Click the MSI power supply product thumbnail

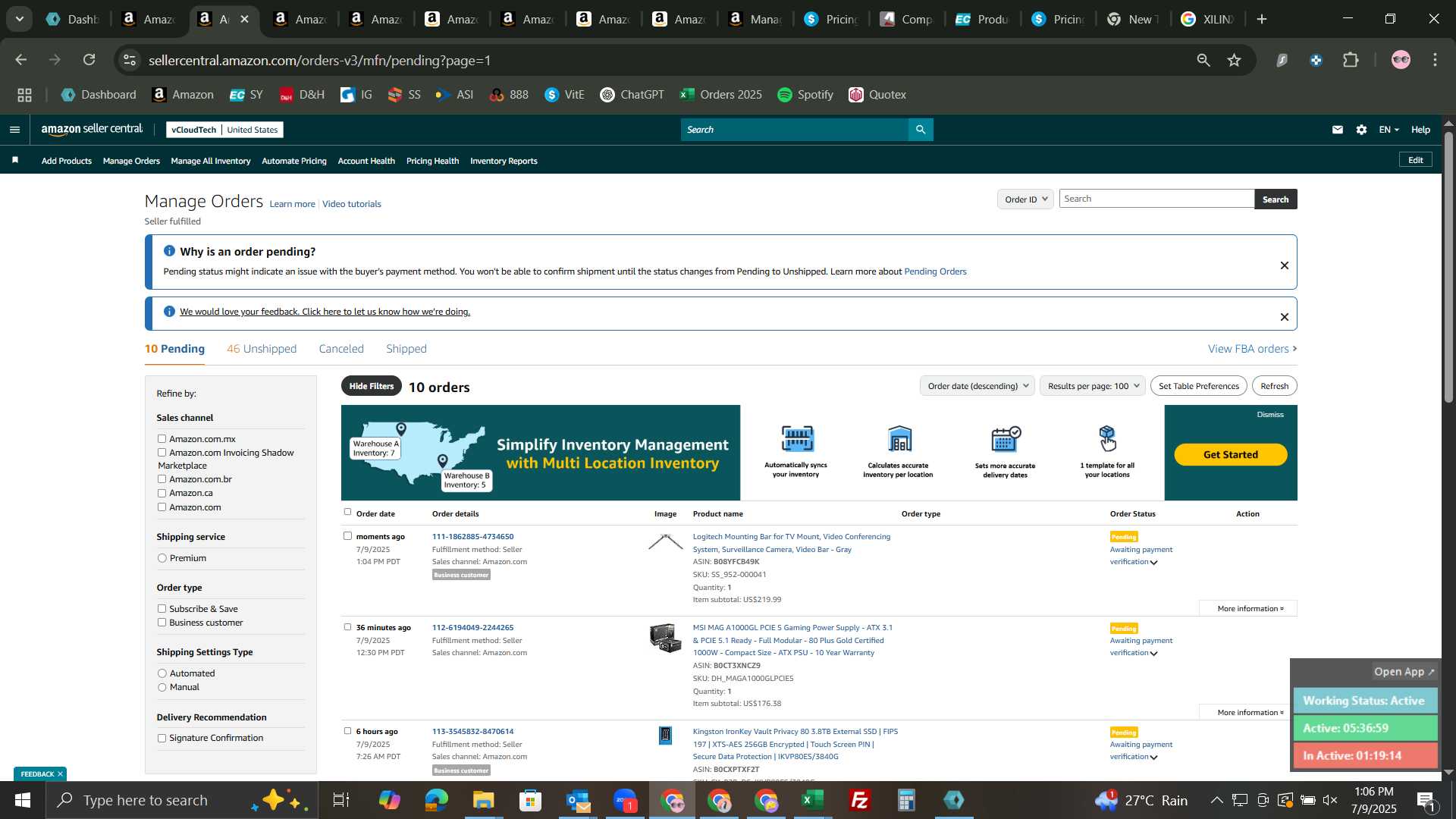665,638
